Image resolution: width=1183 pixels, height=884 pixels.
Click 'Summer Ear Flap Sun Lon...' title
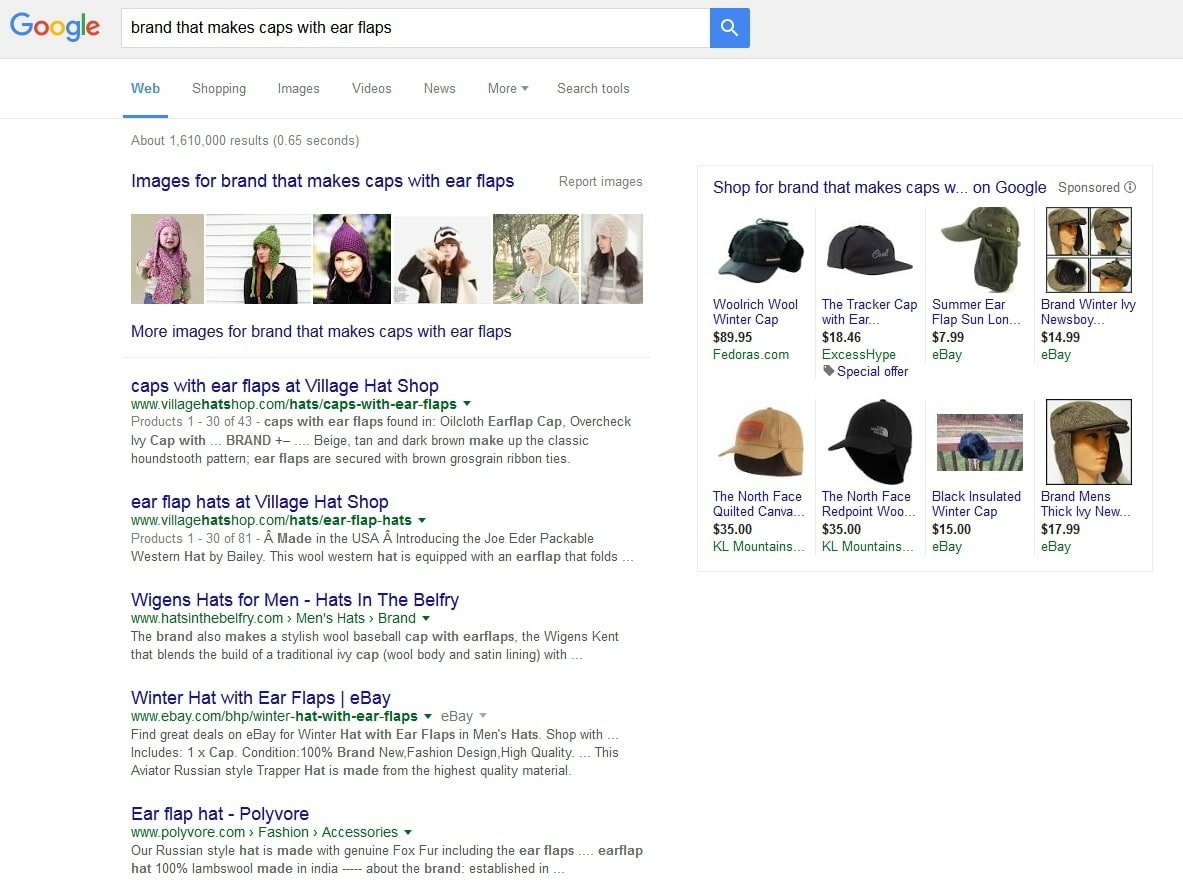point(976,312)
